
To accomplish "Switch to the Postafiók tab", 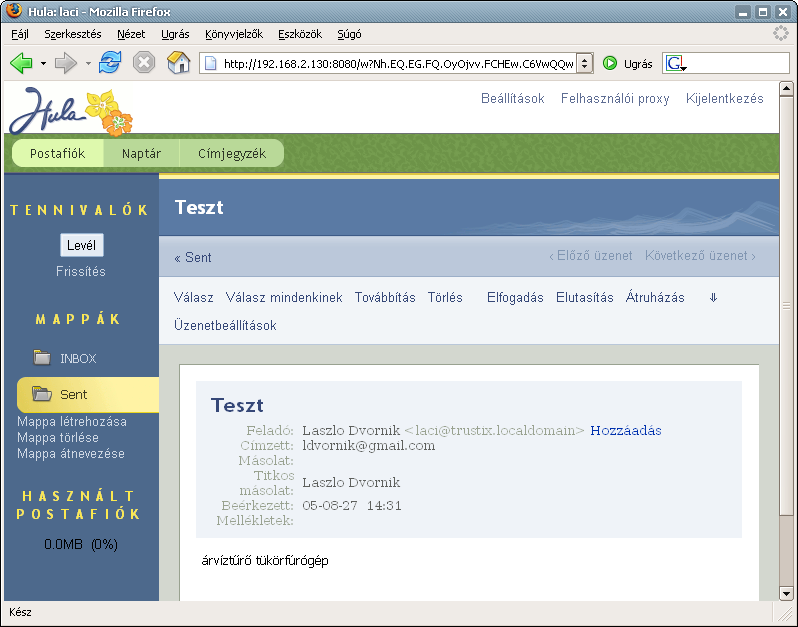I will point(58,153).
